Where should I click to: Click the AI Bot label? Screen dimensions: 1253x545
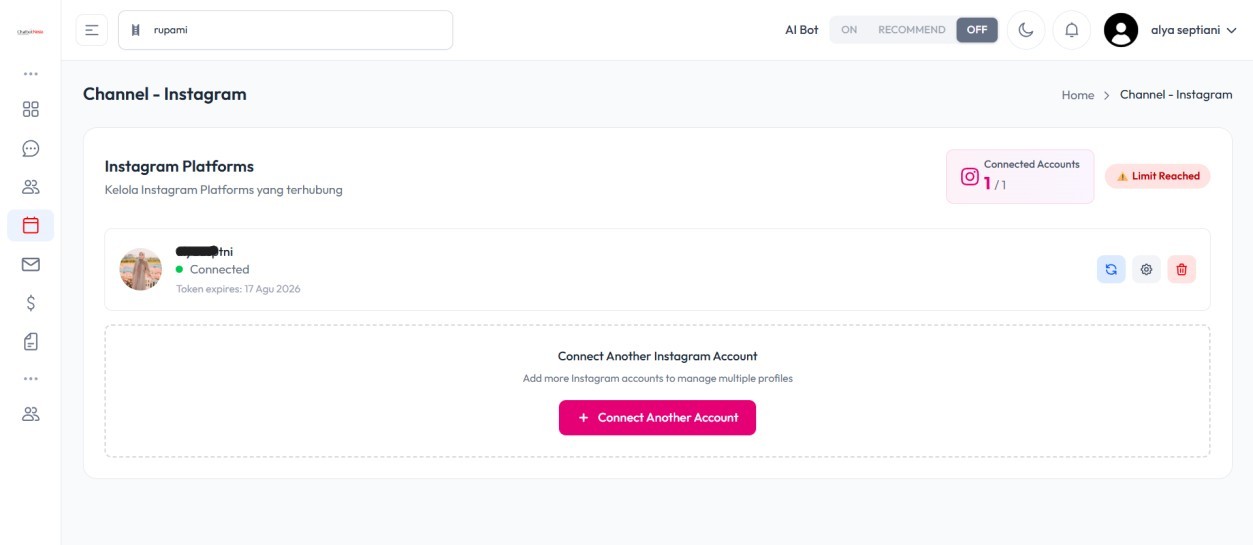tap(801, 30)
